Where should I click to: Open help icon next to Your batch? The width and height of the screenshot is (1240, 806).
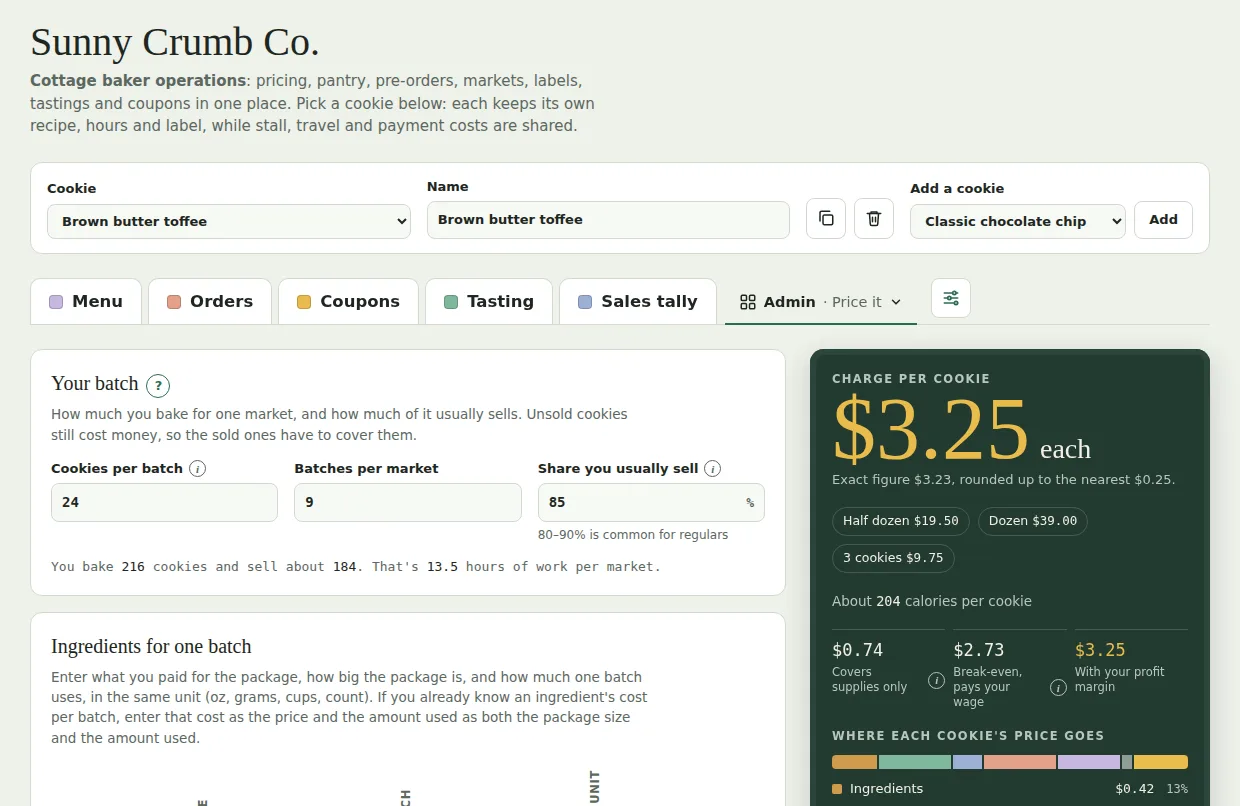pos(158,385)
